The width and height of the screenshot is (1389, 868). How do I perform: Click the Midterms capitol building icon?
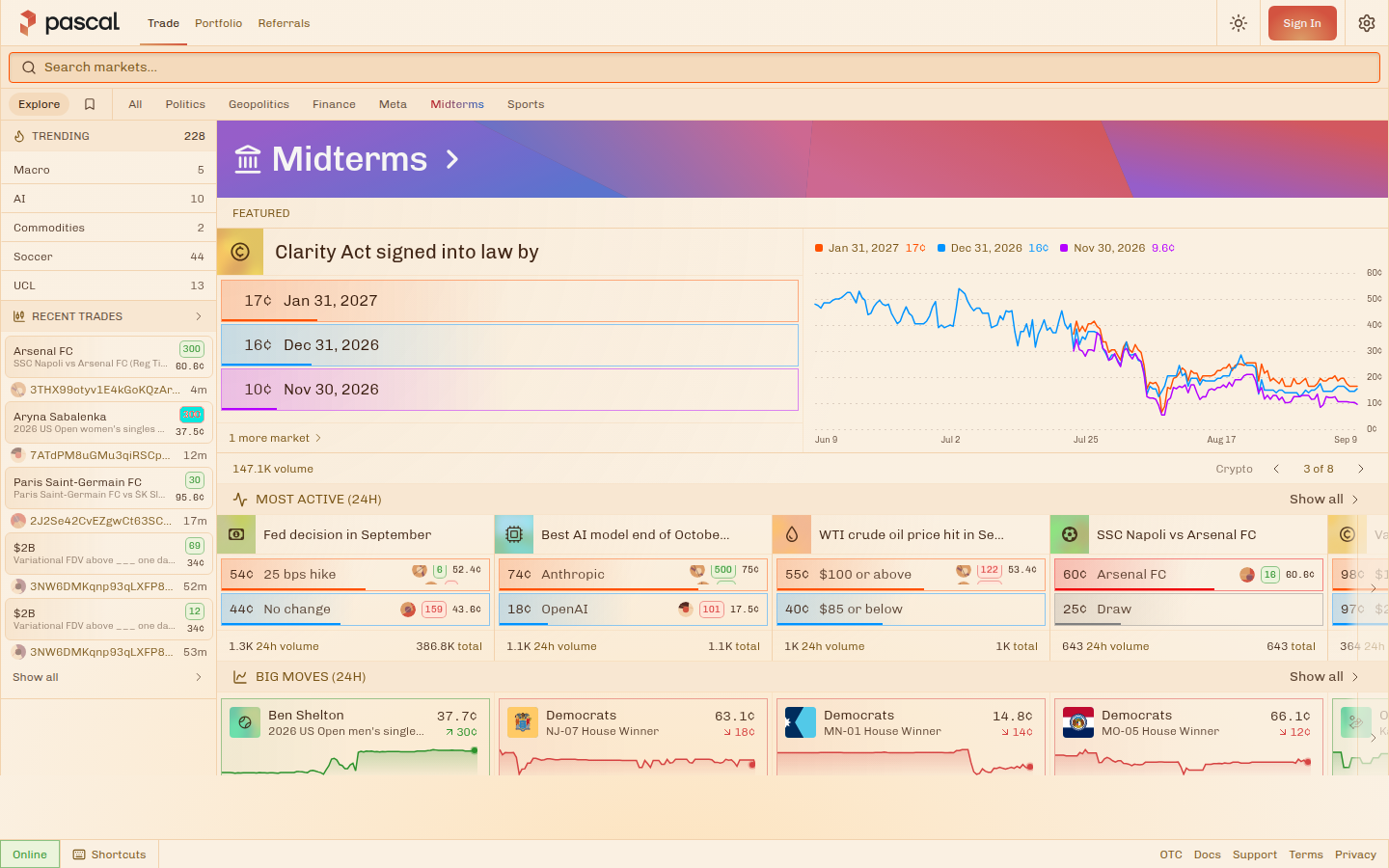(x=248, y=159)
